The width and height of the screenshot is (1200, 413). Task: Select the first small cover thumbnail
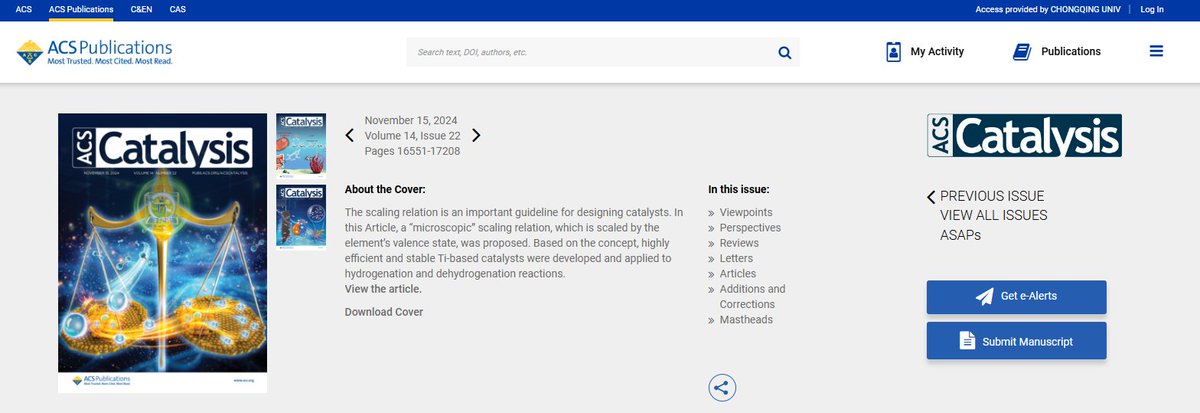(301, 146)
